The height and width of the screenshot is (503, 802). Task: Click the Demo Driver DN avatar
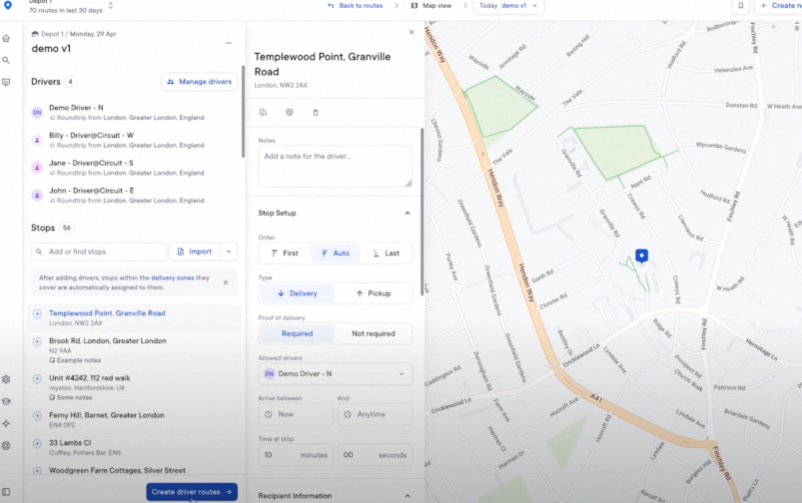pyautogui.click(x=37, y=113)
